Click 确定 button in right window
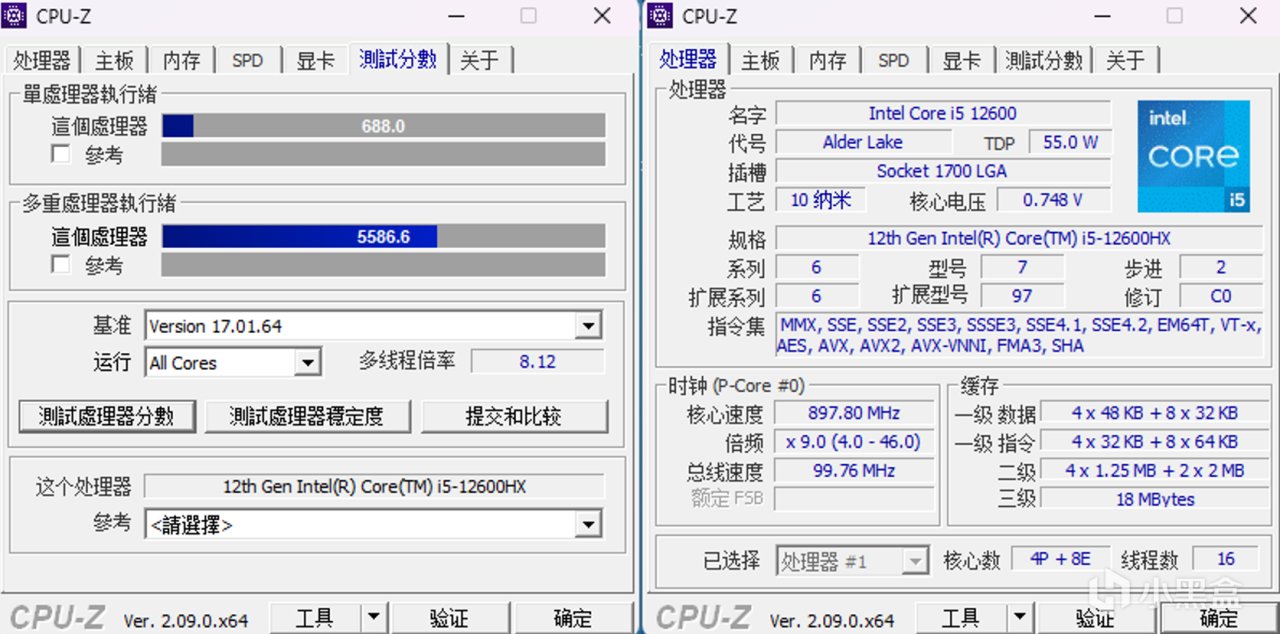1280x634 pixels. 1219,618
